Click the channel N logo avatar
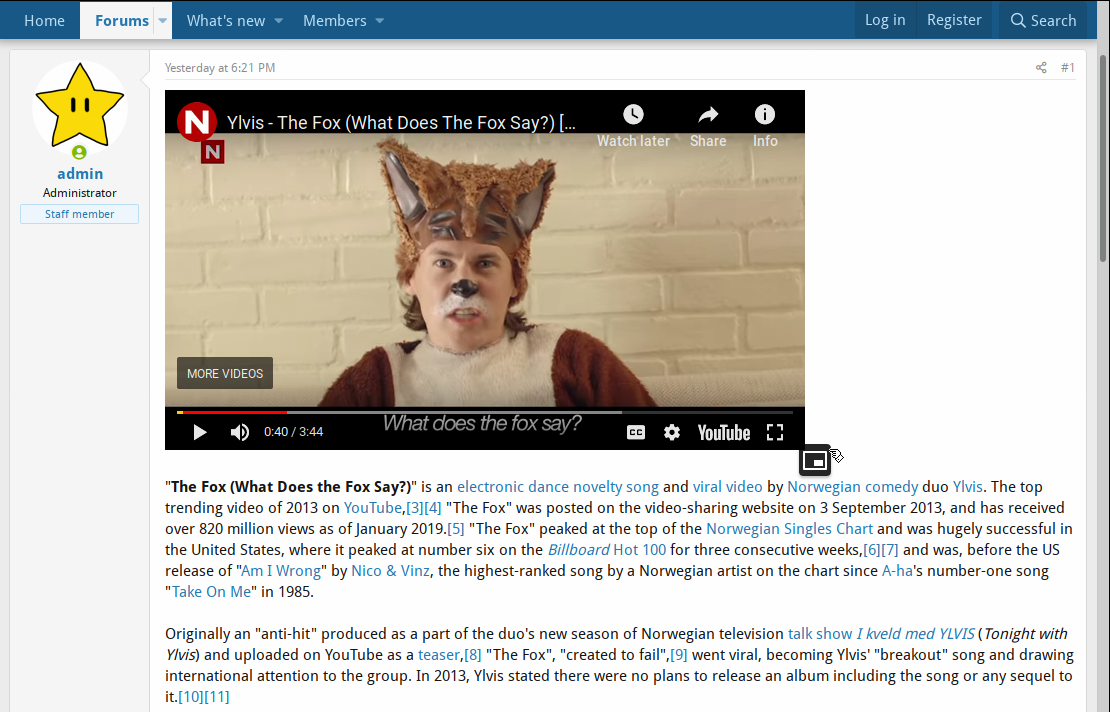The width and height of the screenshot is (1110, 712). click(x=196, y=122)
